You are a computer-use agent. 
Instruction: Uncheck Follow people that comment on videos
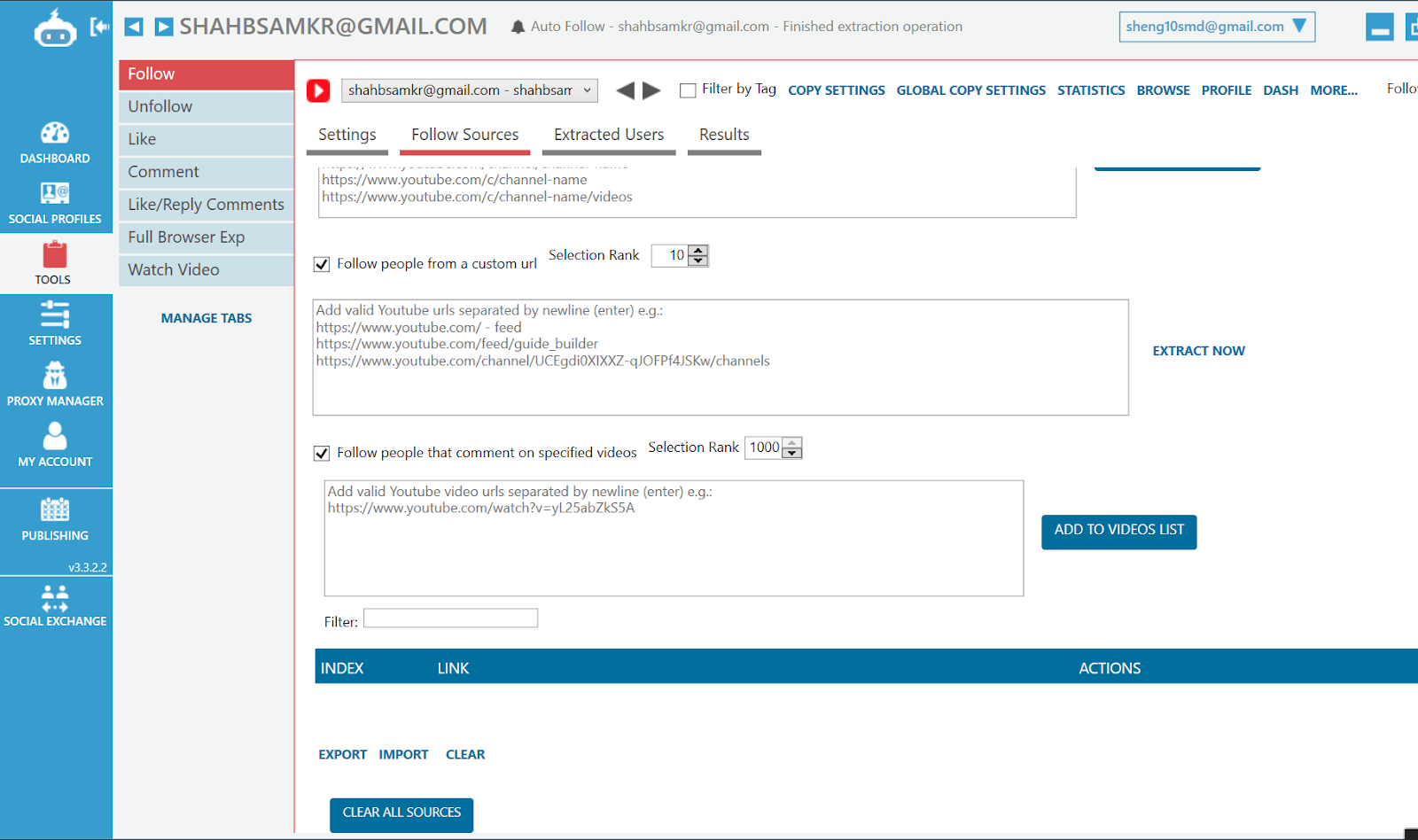(x=322, y=453)
